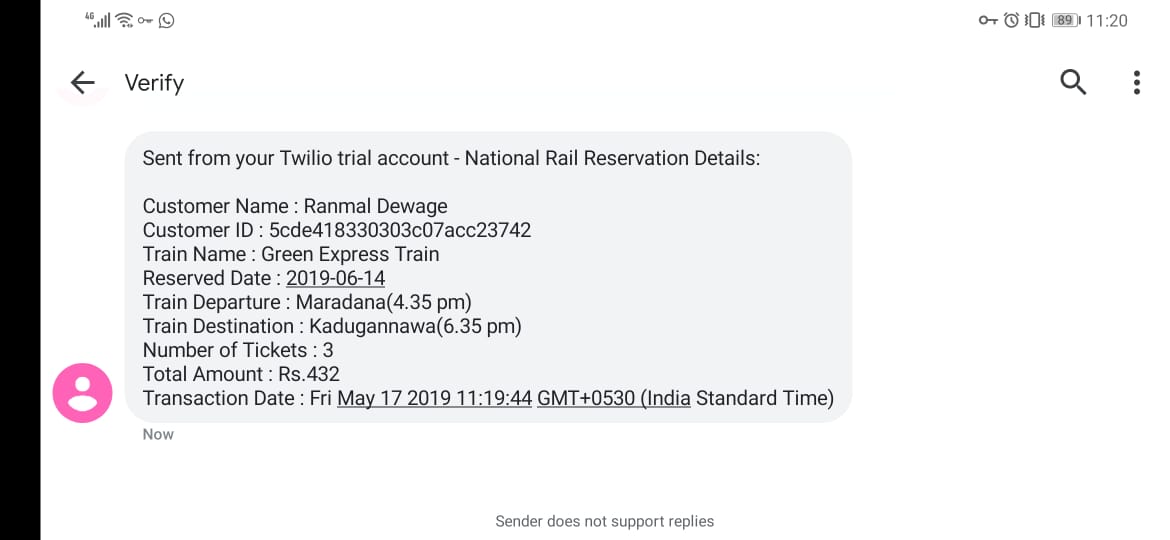Tap the GMT+0530 (India underlined link

613,398
